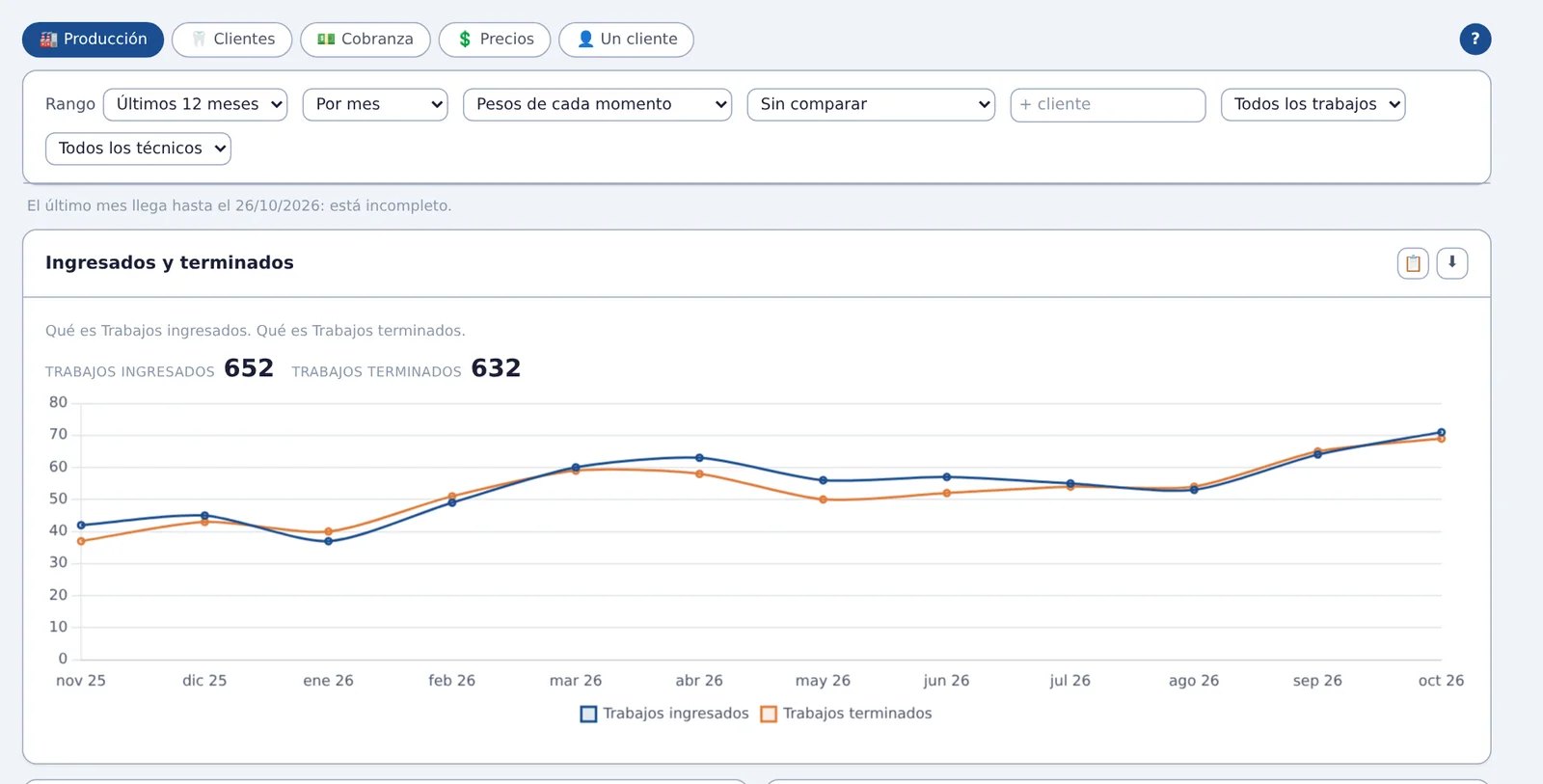Click the Trabajos terminados total 632
This screenshot has width=1543, height=784.
point(496,368)
